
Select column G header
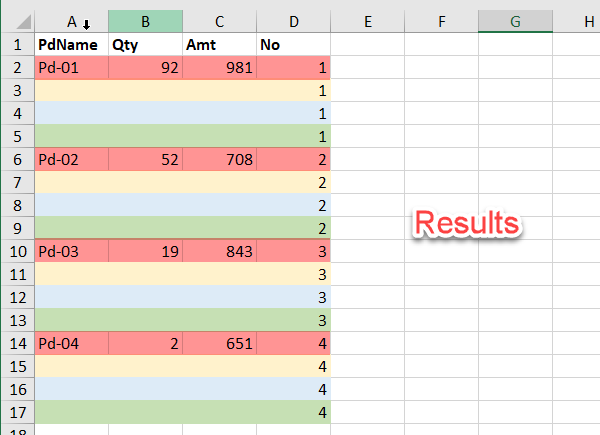click(515, 21)
